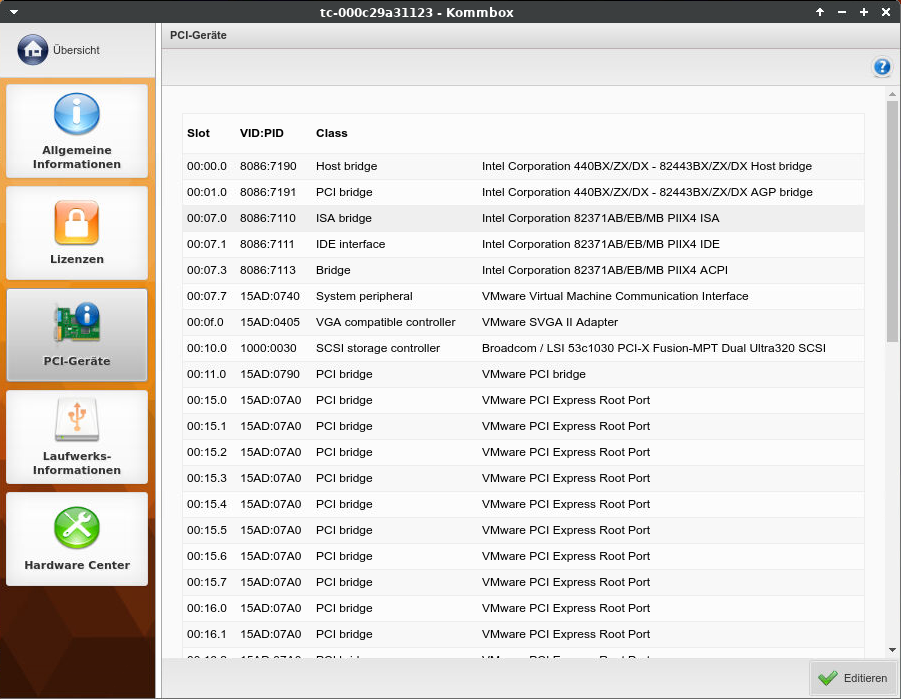Select slot 00:15.4 cell

coord(207,504)
